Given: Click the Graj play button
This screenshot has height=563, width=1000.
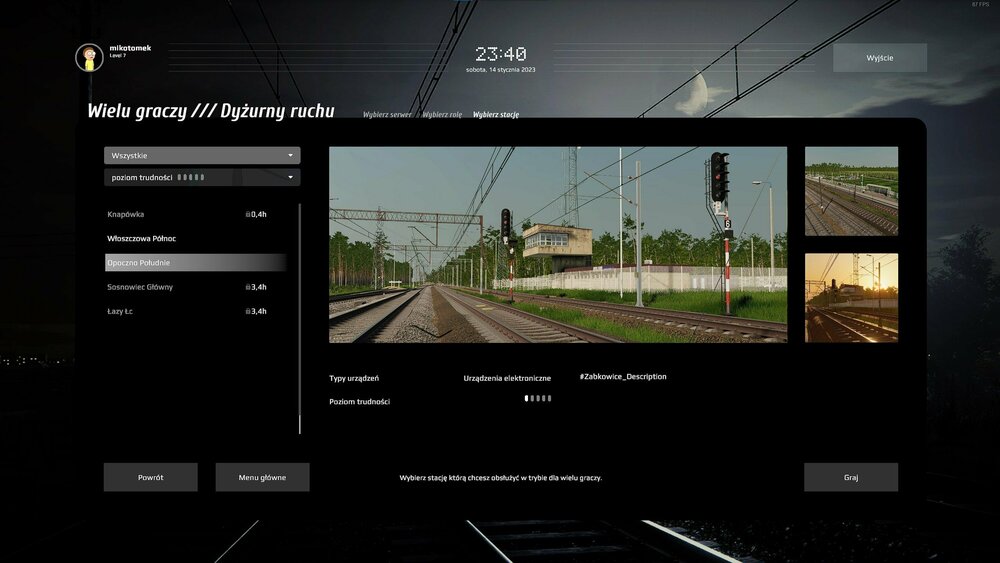Looking at the screenshot, I should click(851, 477).
